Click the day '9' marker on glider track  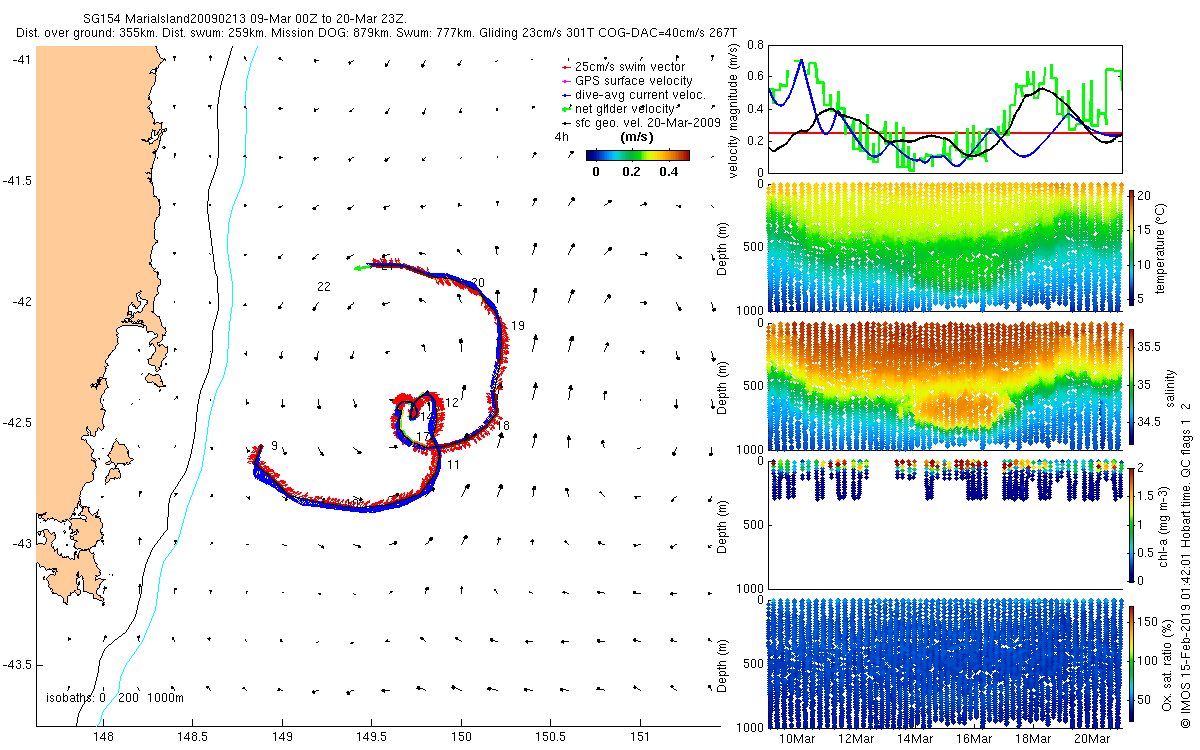point(274,446)
